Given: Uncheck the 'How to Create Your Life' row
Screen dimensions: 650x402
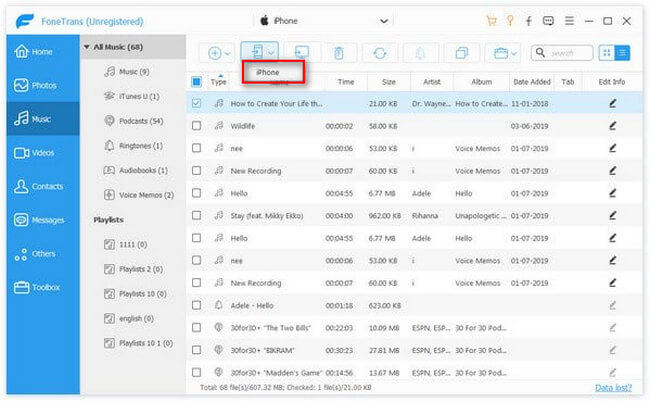Looking at the screenshot, I should [196, 102].
